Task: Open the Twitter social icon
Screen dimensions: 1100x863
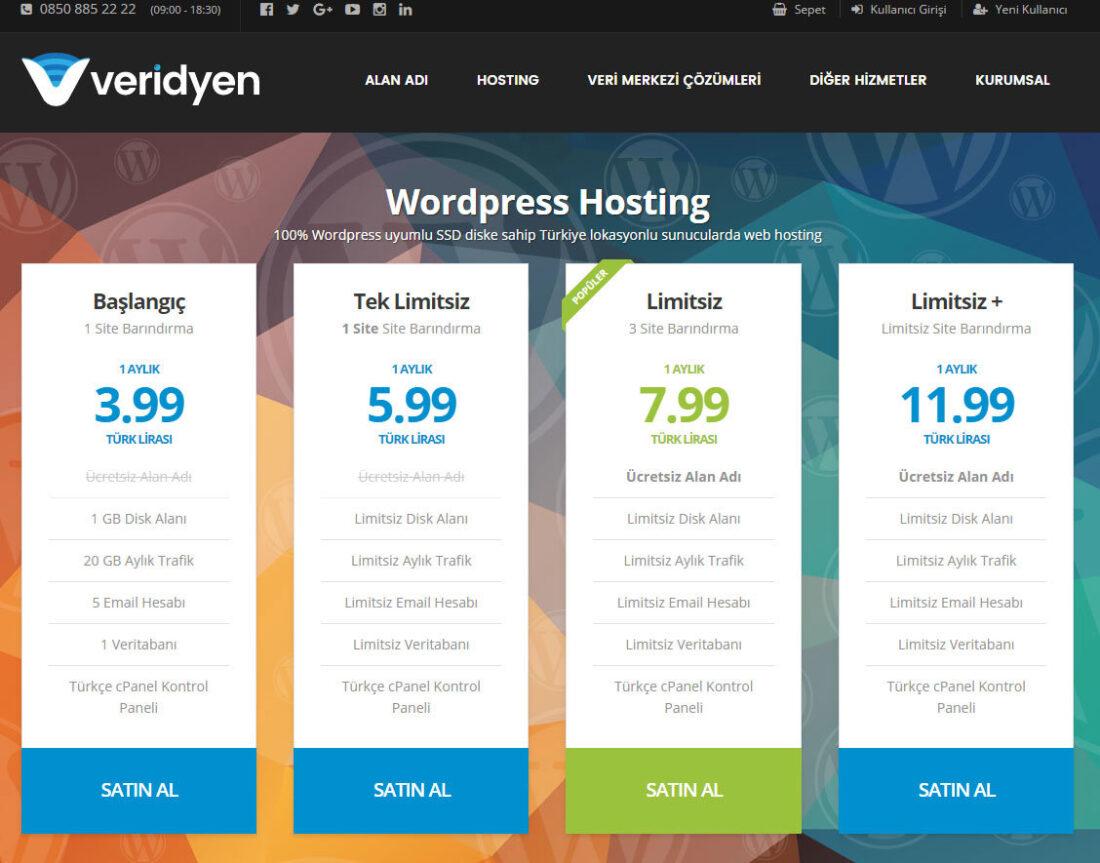Action: [x=293, y=10]
